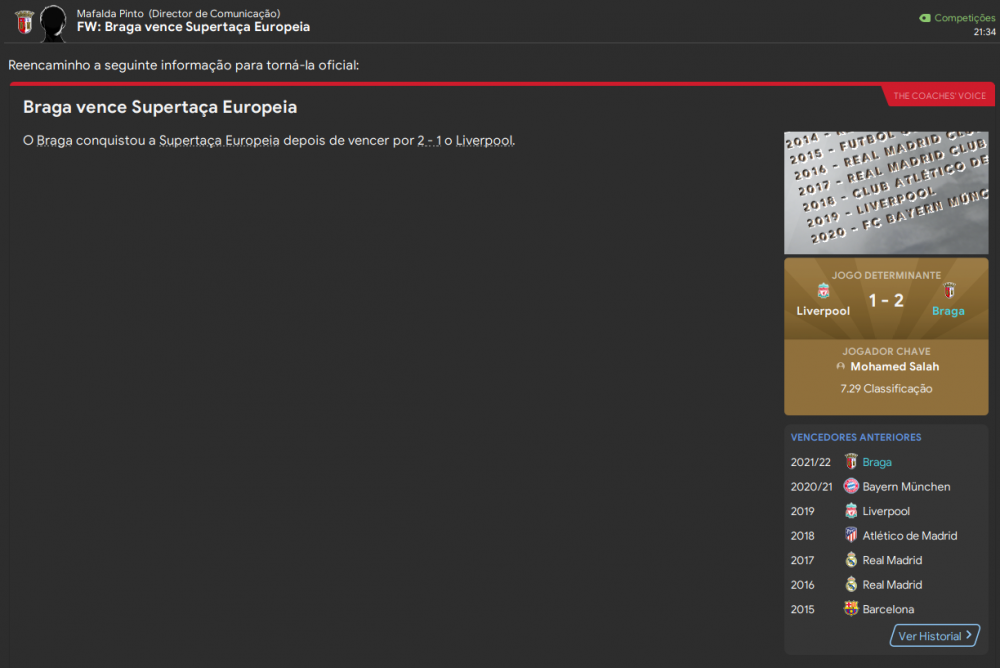This screenshot has width=1000, height=668.
Task: Click Liverpool crest in Jogo Determinante panel
Action: [x=823, y=292]
